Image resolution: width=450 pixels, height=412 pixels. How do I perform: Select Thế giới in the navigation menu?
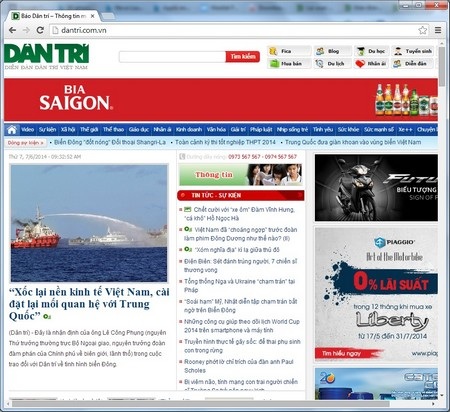[89, 130]
